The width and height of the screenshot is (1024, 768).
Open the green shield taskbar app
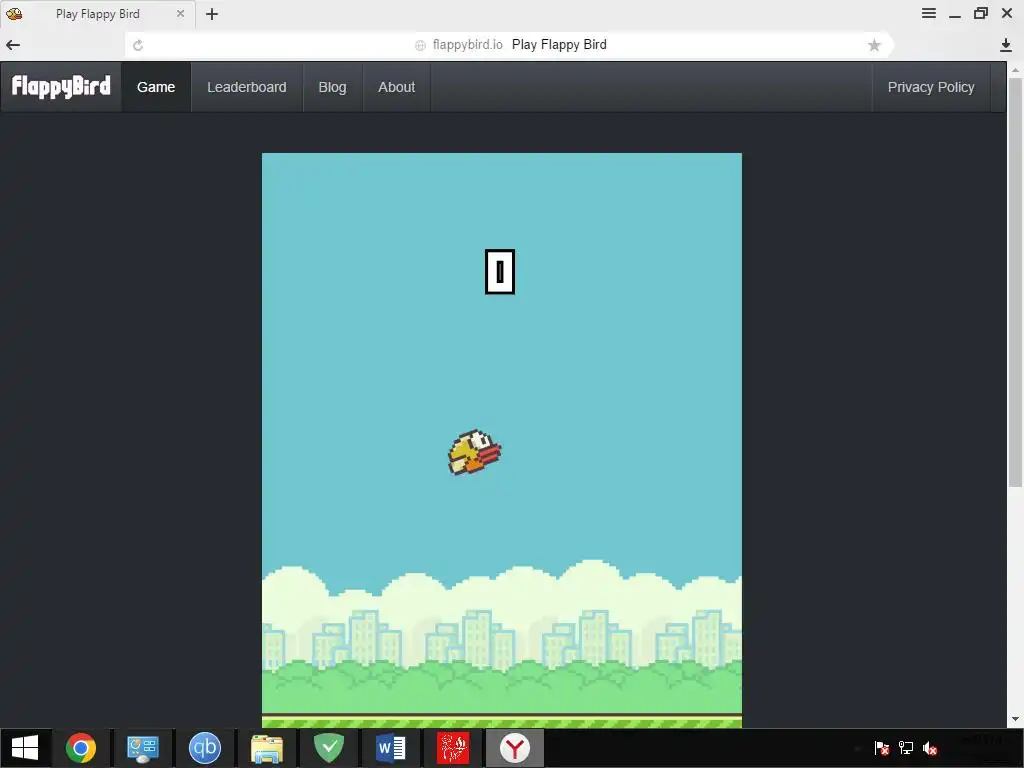pyautogui.click(x=329, y=748)
